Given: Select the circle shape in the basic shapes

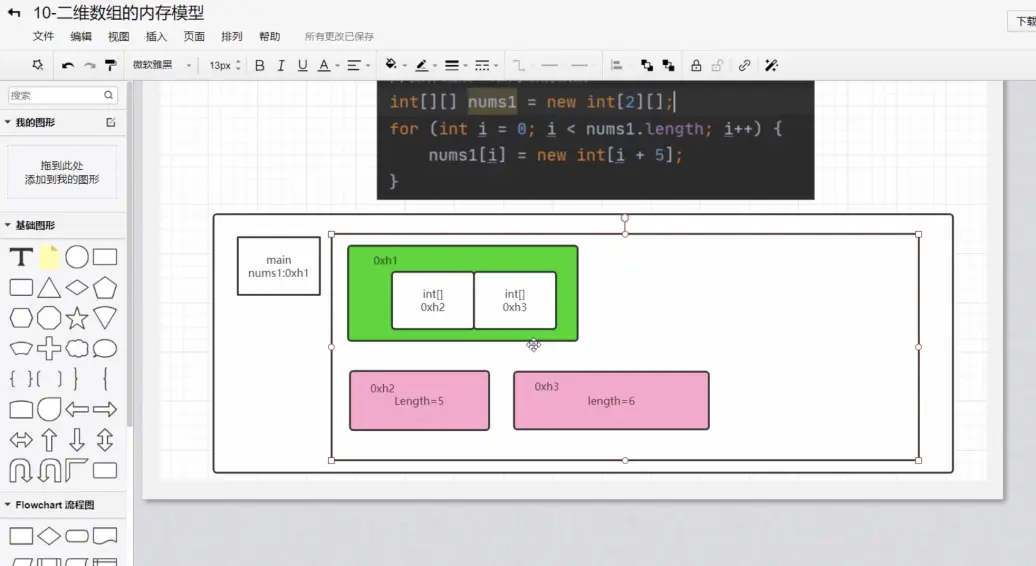Looking at the screenshot, I should [77, 257].
